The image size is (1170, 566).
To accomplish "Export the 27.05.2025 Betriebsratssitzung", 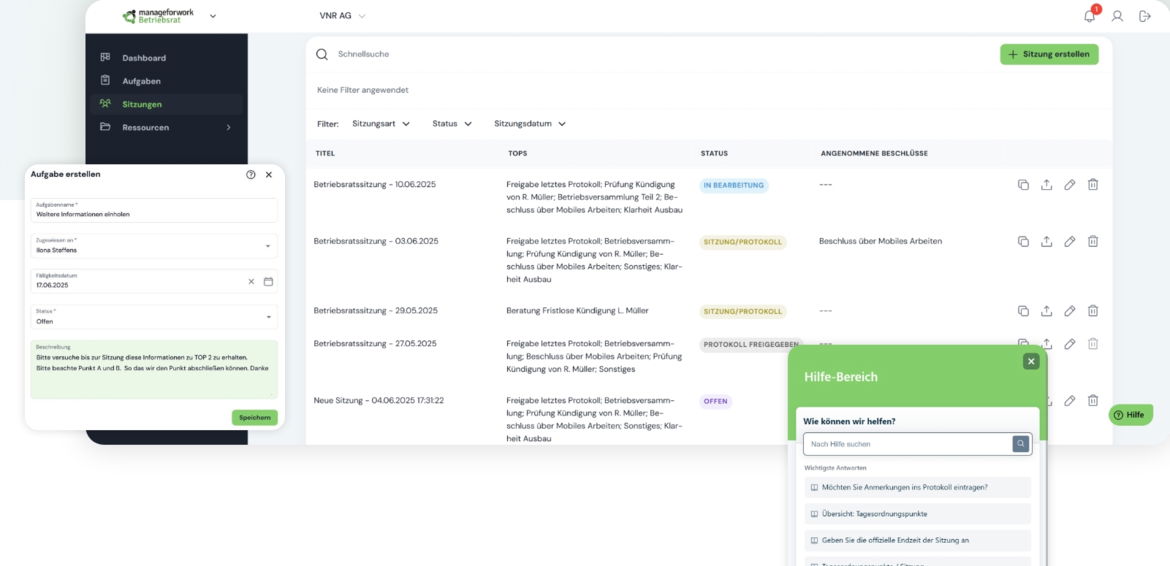I will click(x=1046, y=344).
